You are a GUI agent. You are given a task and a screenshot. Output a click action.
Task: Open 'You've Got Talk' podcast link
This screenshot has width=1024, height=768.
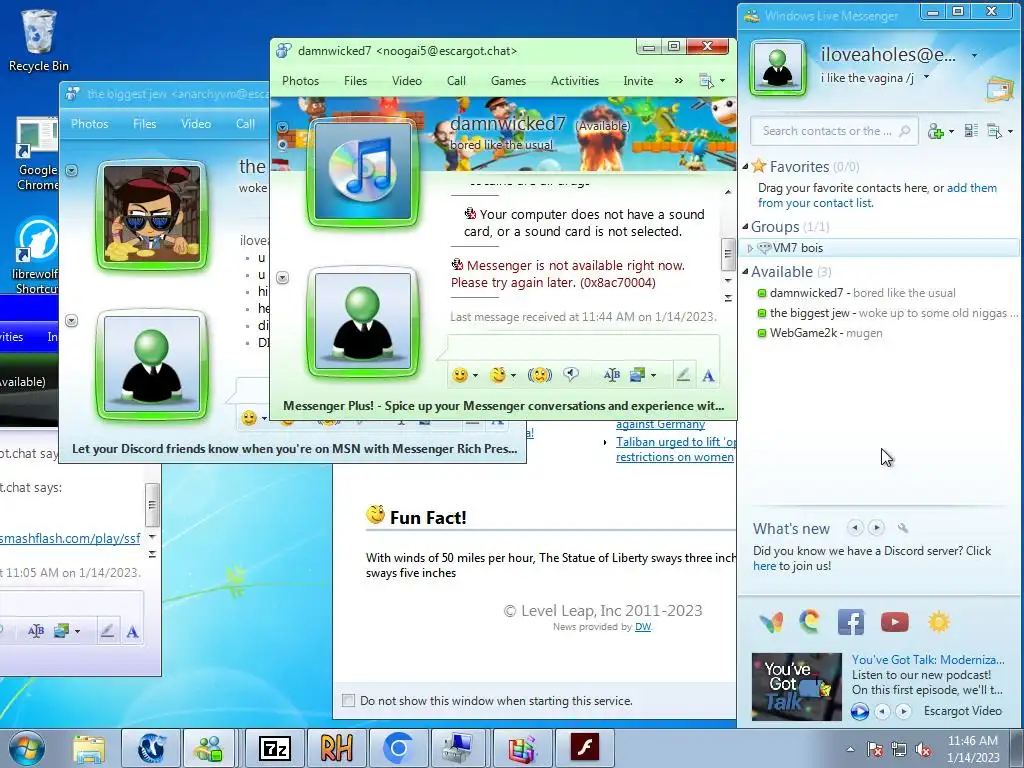[x=927, y=660]
